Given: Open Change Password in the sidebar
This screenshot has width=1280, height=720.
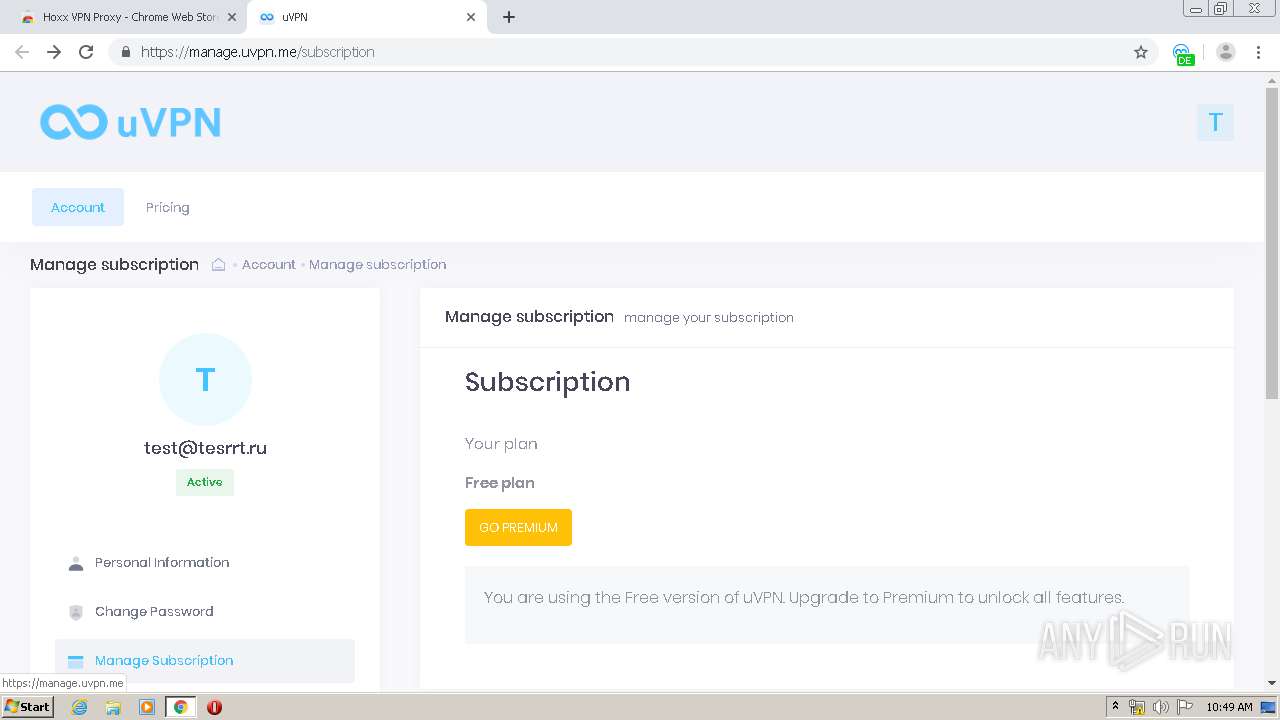Looking at the screenshot, I should (205, 612).
